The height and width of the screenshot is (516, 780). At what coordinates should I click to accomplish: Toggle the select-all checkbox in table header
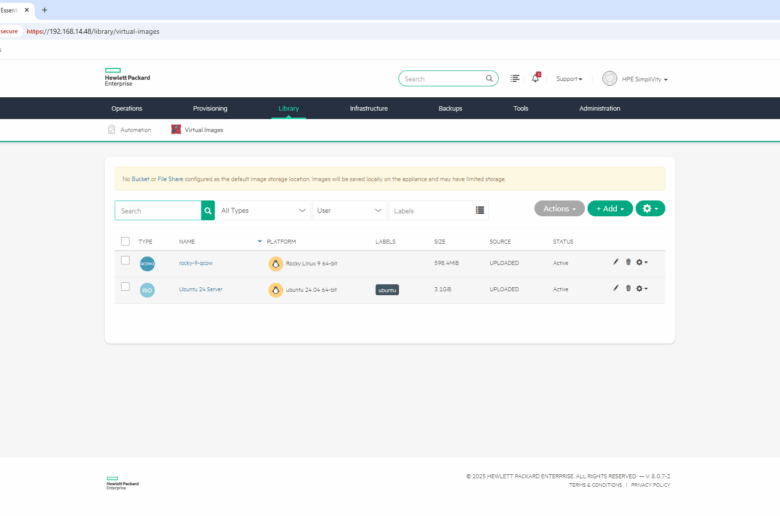(125, 241)
